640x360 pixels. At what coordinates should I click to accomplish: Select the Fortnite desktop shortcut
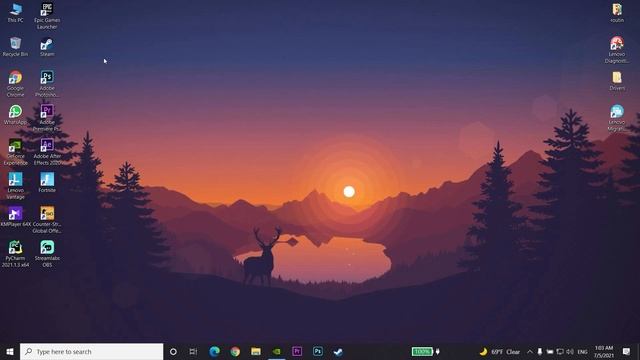[47, 183]
